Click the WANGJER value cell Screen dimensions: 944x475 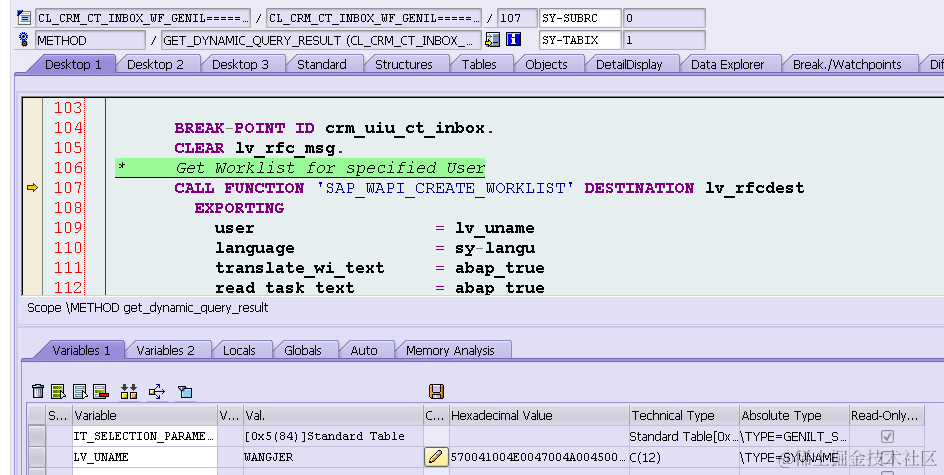click(x=333, y=457)
